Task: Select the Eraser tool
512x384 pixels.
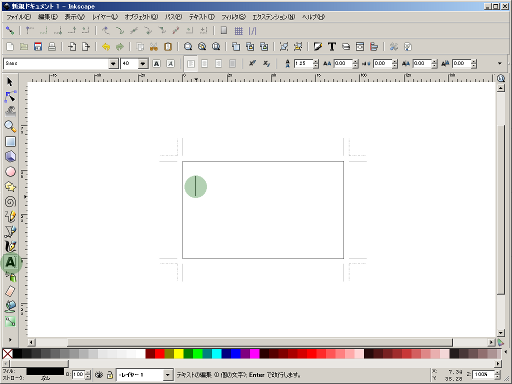Action: click(10, 291)
